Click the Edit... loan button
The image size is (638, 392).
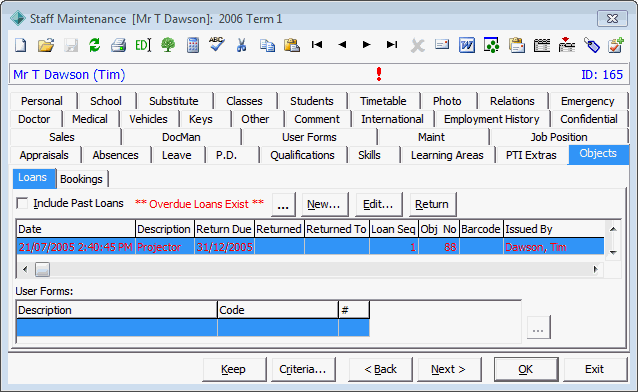(379, 204)
